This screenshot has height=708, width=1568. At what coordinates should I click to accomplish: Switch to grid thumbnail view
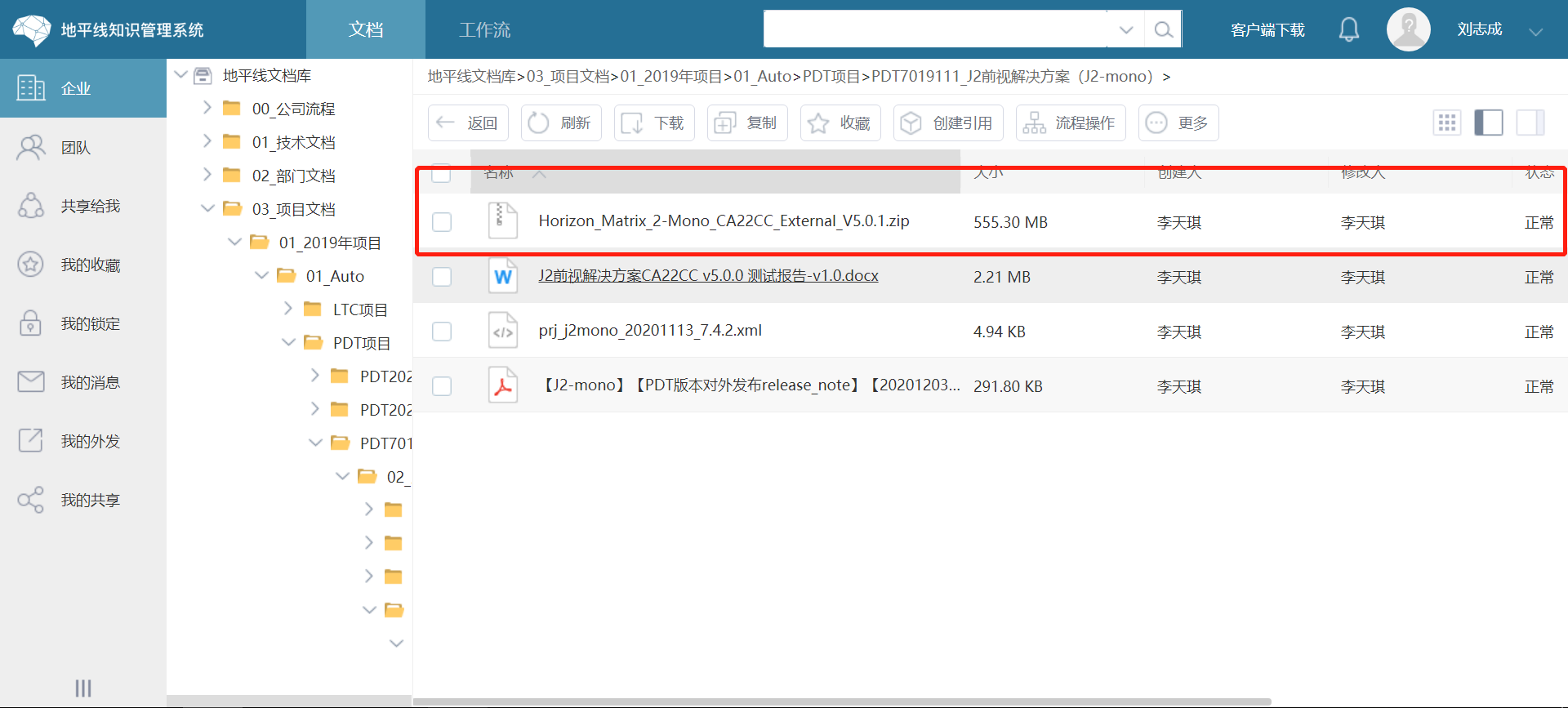point(1447,122)
